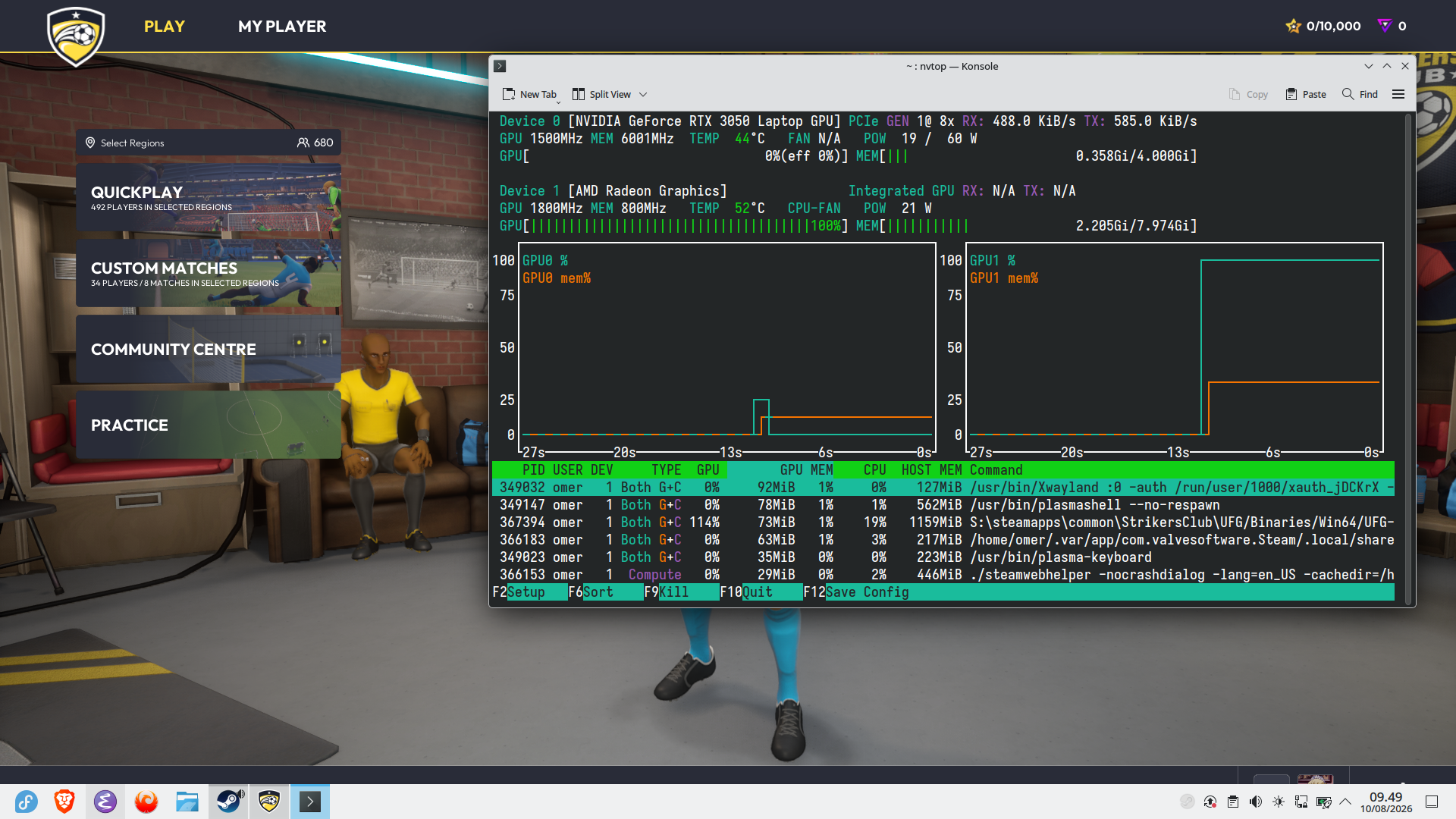Screen dimensions: 1456x819
Task: Switch to Strikers Club game in taskbar
Action: (269, 802)
